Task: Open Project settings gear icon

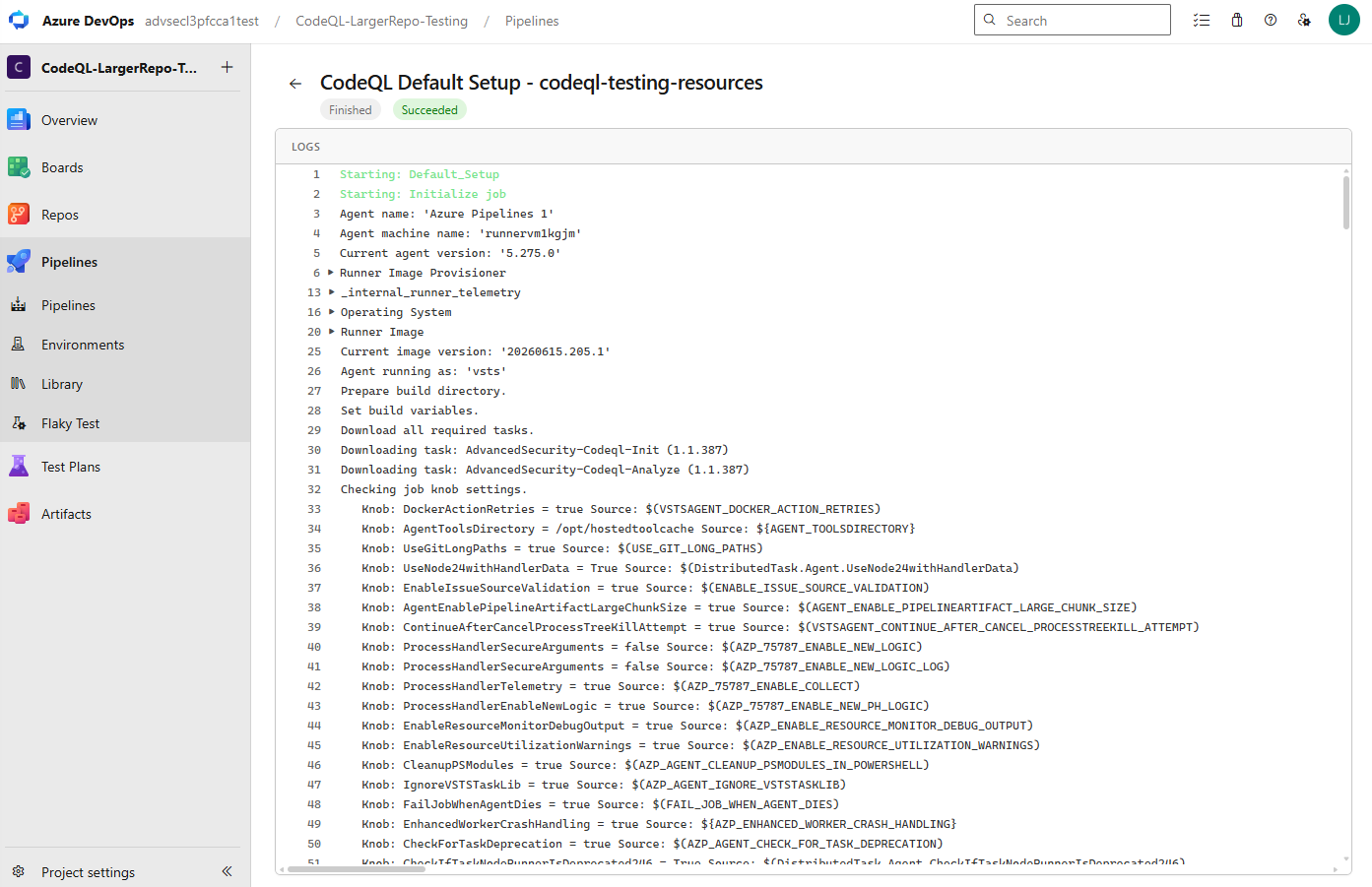Action: (x=18, y=871)
